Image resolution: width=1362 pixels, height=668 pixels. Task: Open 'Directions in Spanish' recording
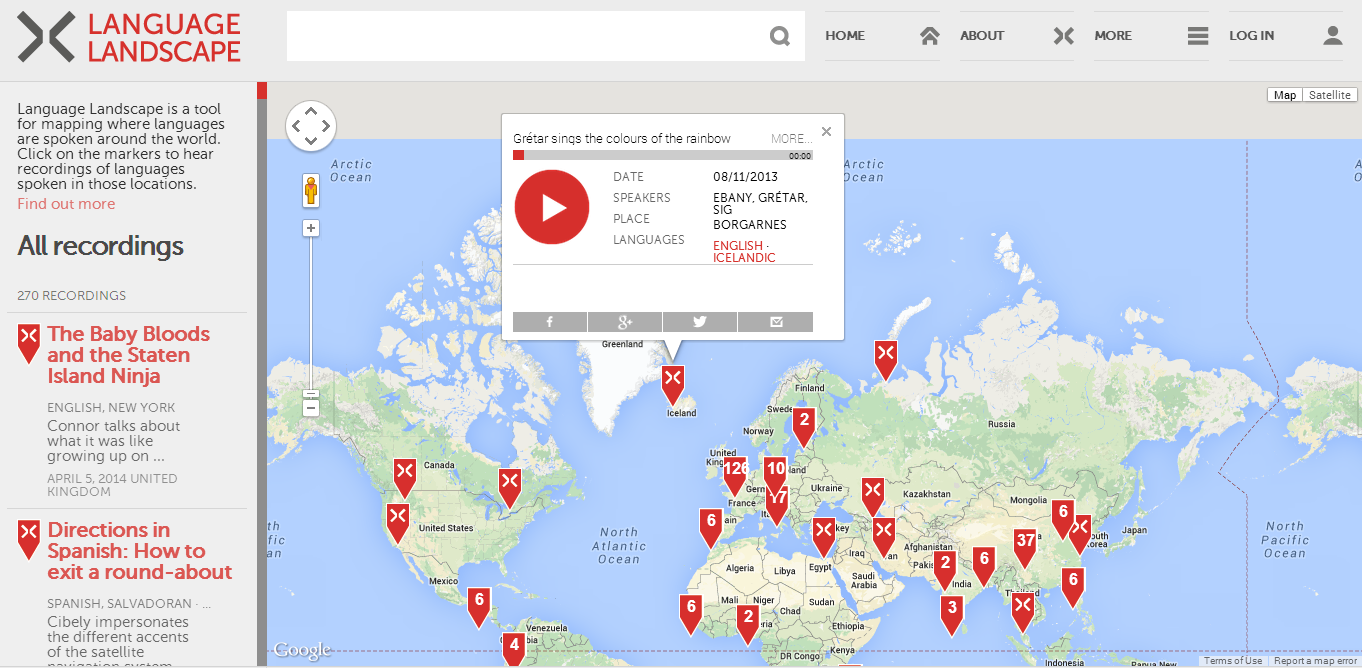click(140, 551)
